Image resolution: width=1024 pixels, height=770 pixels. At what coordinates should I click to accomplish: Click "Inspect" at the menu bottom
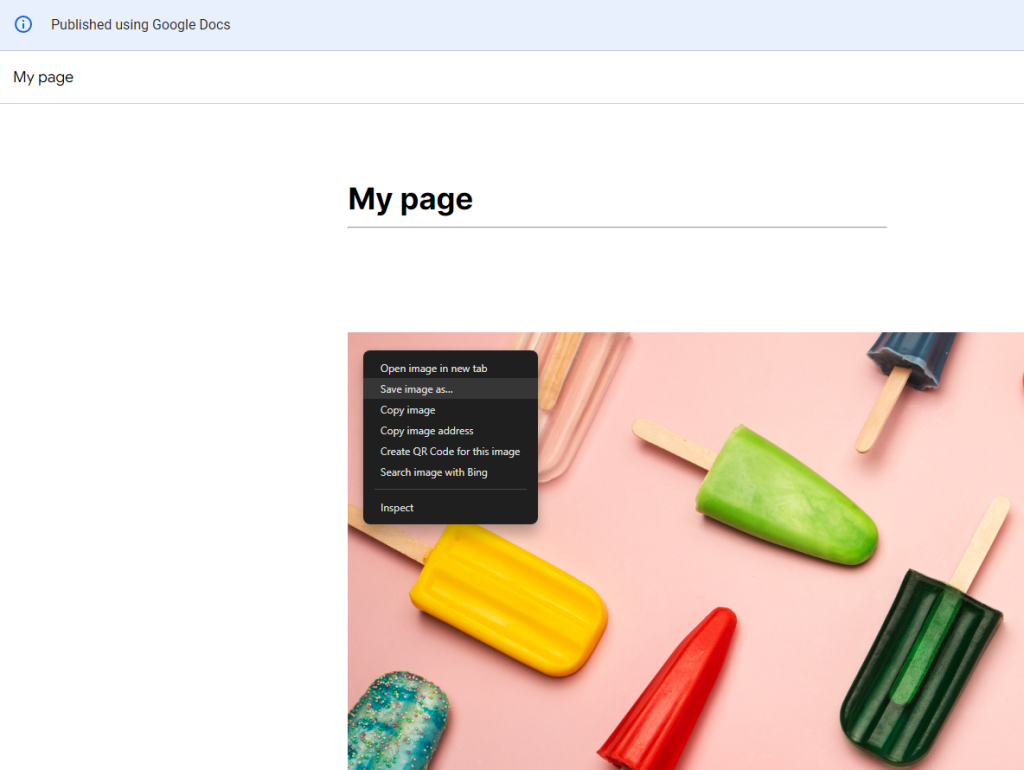pyautogui.click(x=396, y=507)
